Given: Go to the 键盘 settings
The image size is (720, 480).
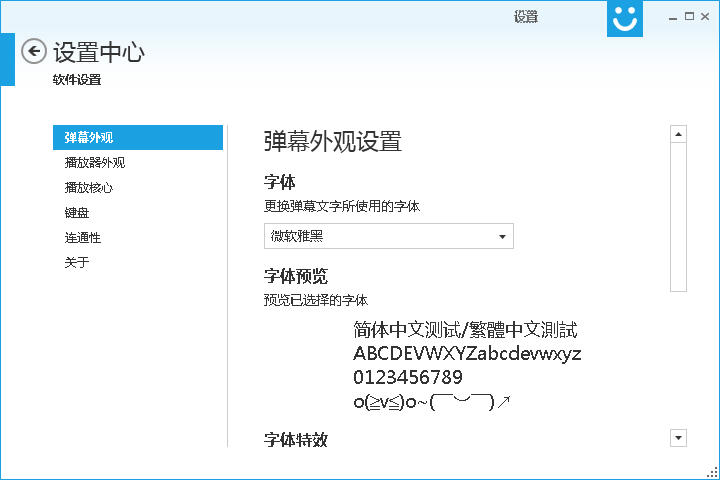Looking at the screenshot, I should coord(77,212).
